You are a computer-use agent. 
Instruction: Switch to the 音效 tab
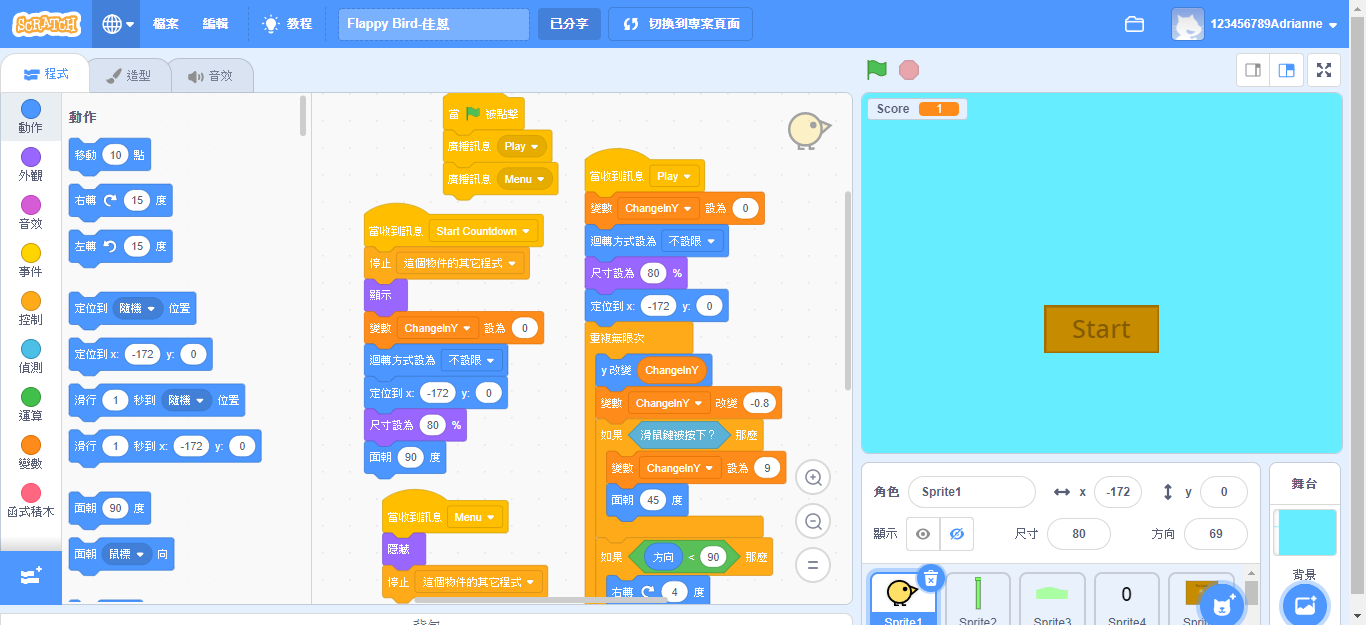click(210, 75)
